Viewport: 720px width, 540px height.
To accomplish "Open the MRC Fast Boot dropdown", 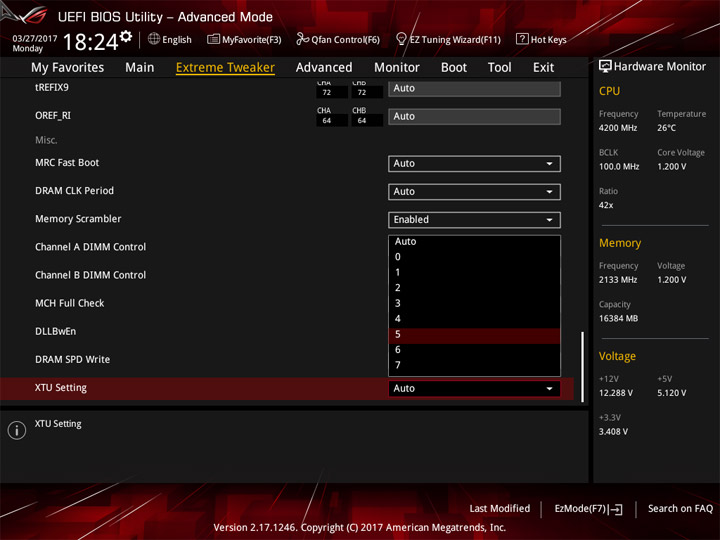I will pos(474,163).
